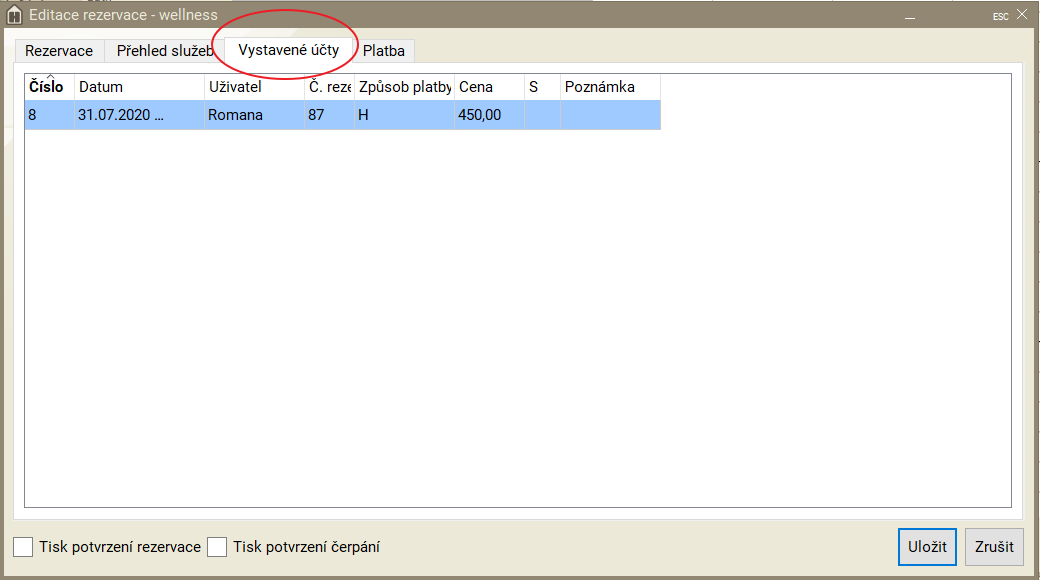Screen dimensions: 1040x580
Task: Click the app icon in the title bar
Action: [14, 15]
